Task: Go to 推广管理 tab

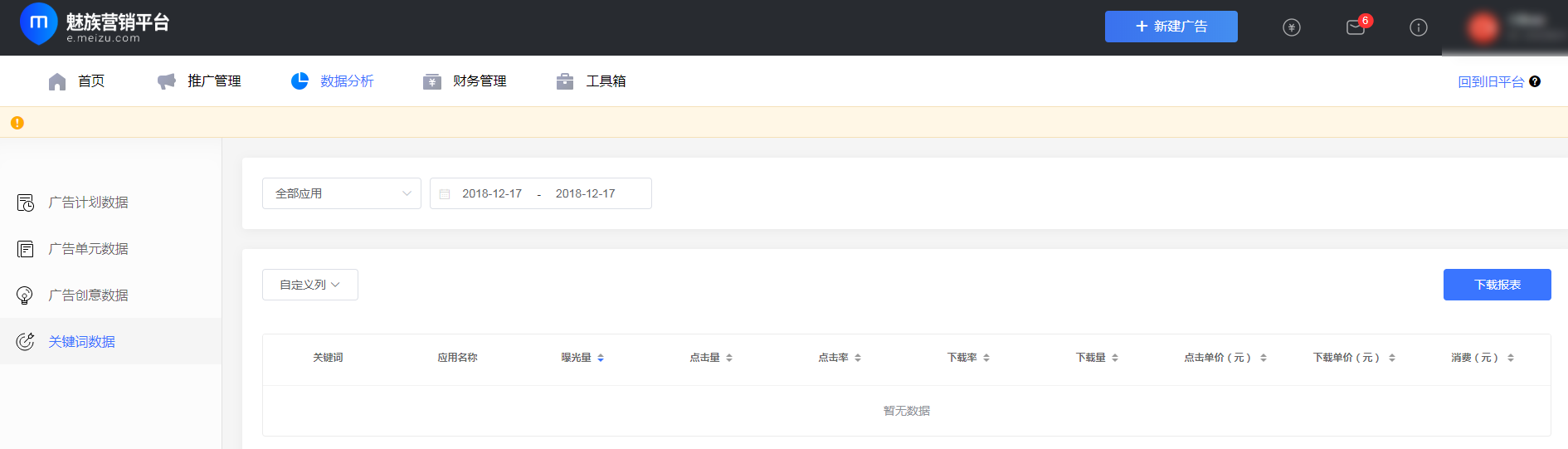Action: tap(199, 81)
